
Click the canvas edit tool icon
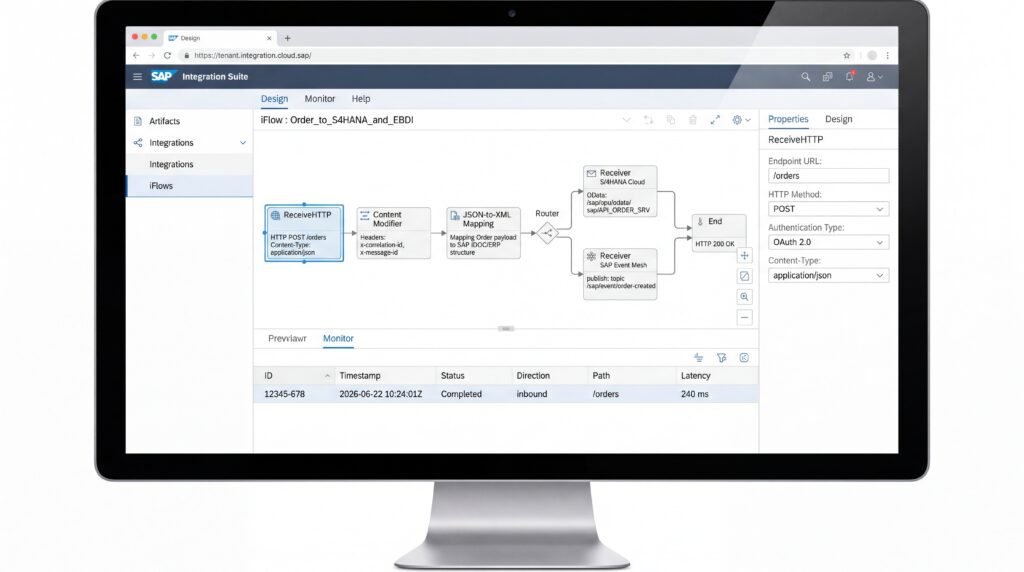[x=744, y=276]
